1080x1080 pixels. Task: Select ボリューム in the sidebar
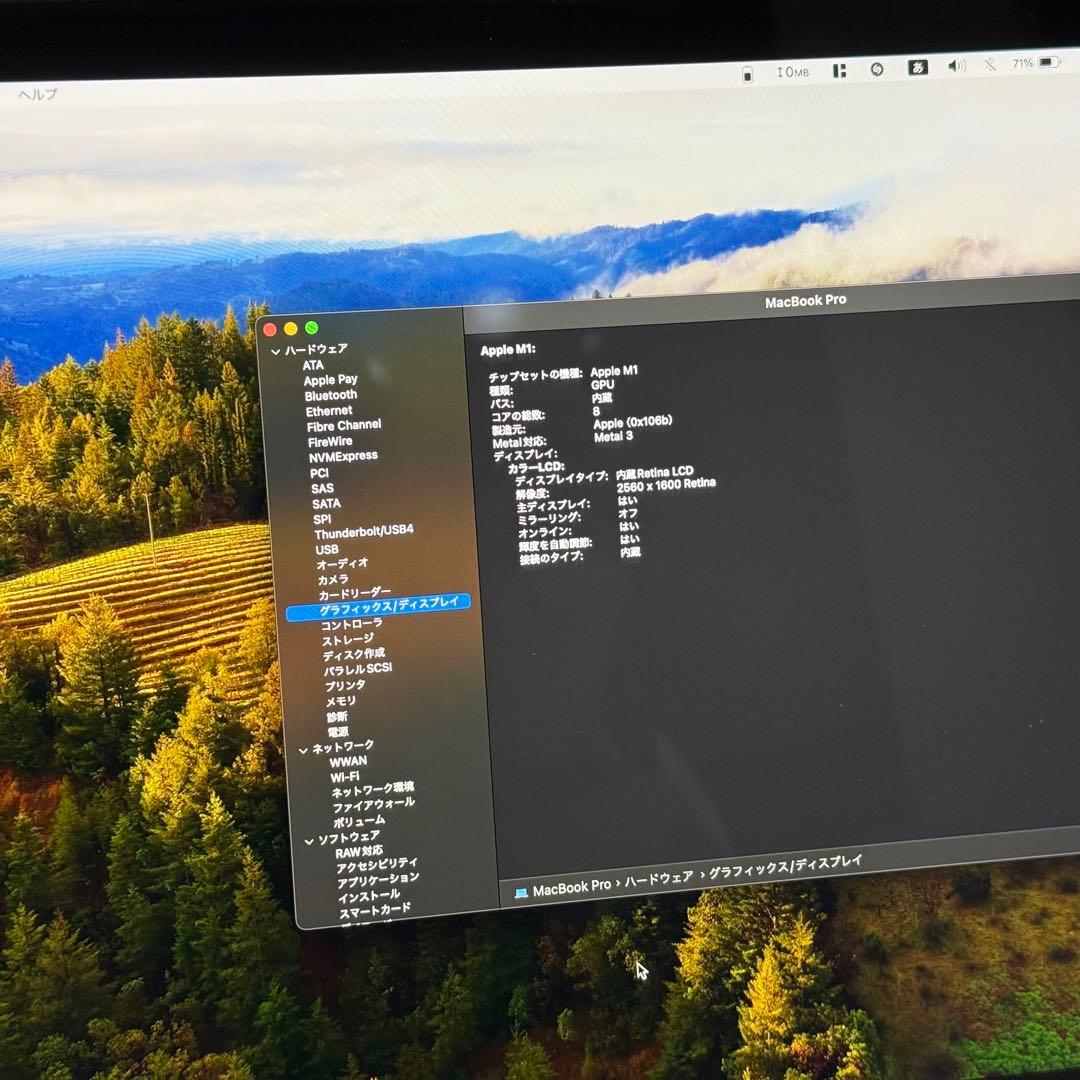pyautogui.click(x=359, y=822)
